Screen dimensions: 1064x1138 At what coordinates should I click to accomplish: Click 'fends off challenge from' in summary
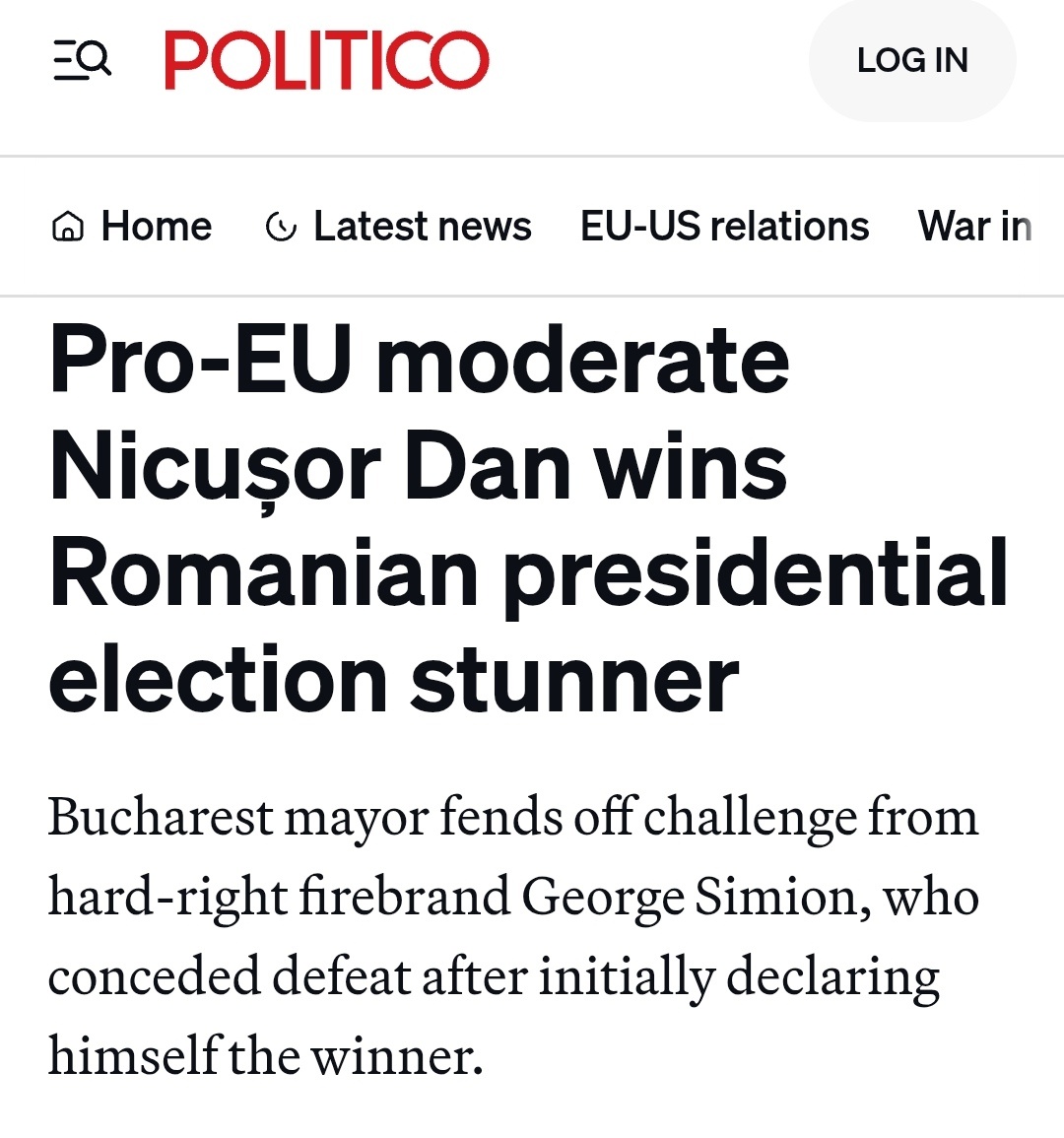(x=708, y=818)
